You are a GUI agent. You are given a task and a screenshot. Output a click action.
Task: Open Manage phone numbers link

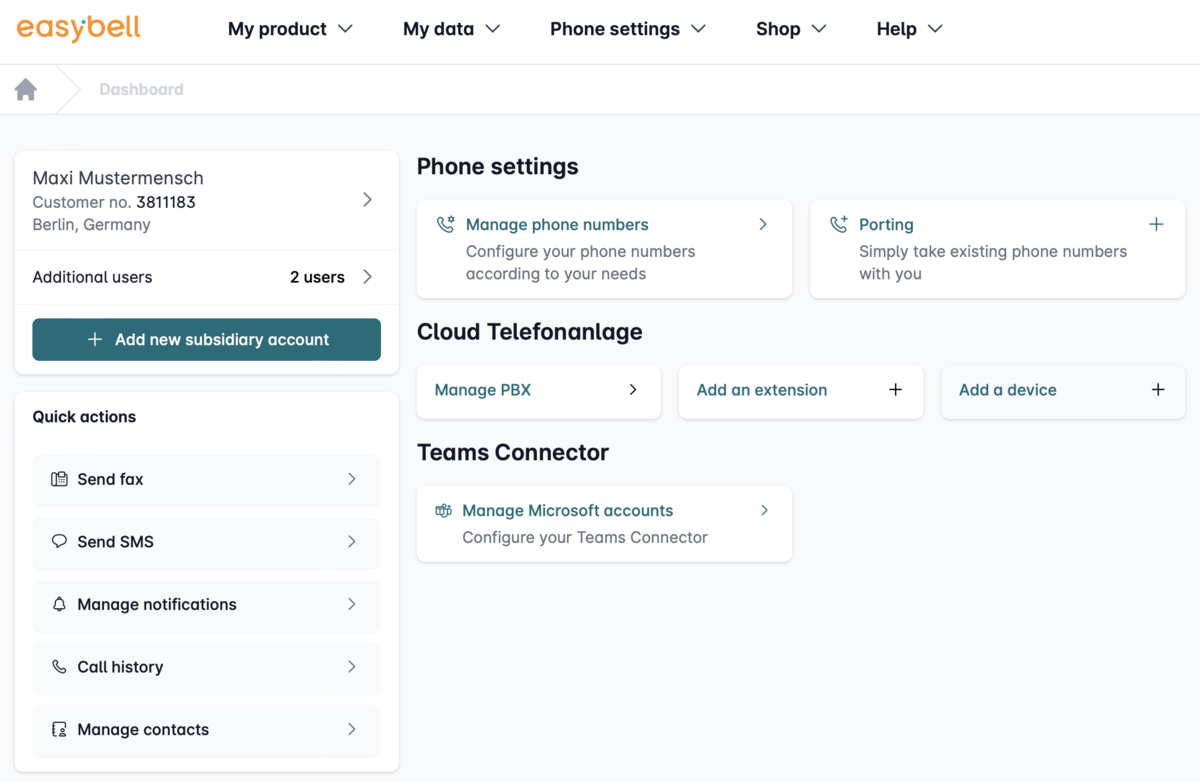pos(557,225)
